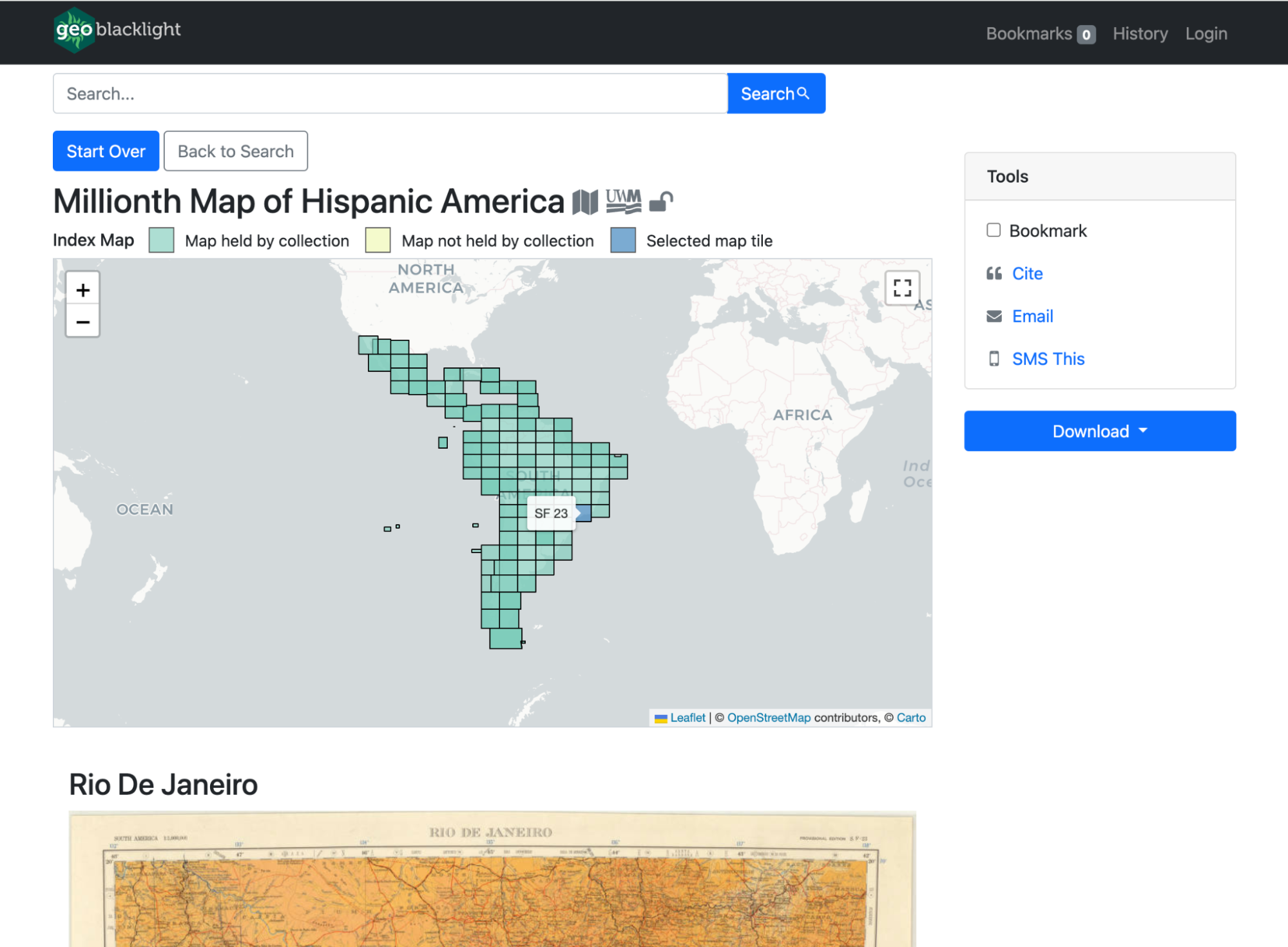Check the Bookmark checkbox
The image size is (1288, 947).
tap(993, 230)
